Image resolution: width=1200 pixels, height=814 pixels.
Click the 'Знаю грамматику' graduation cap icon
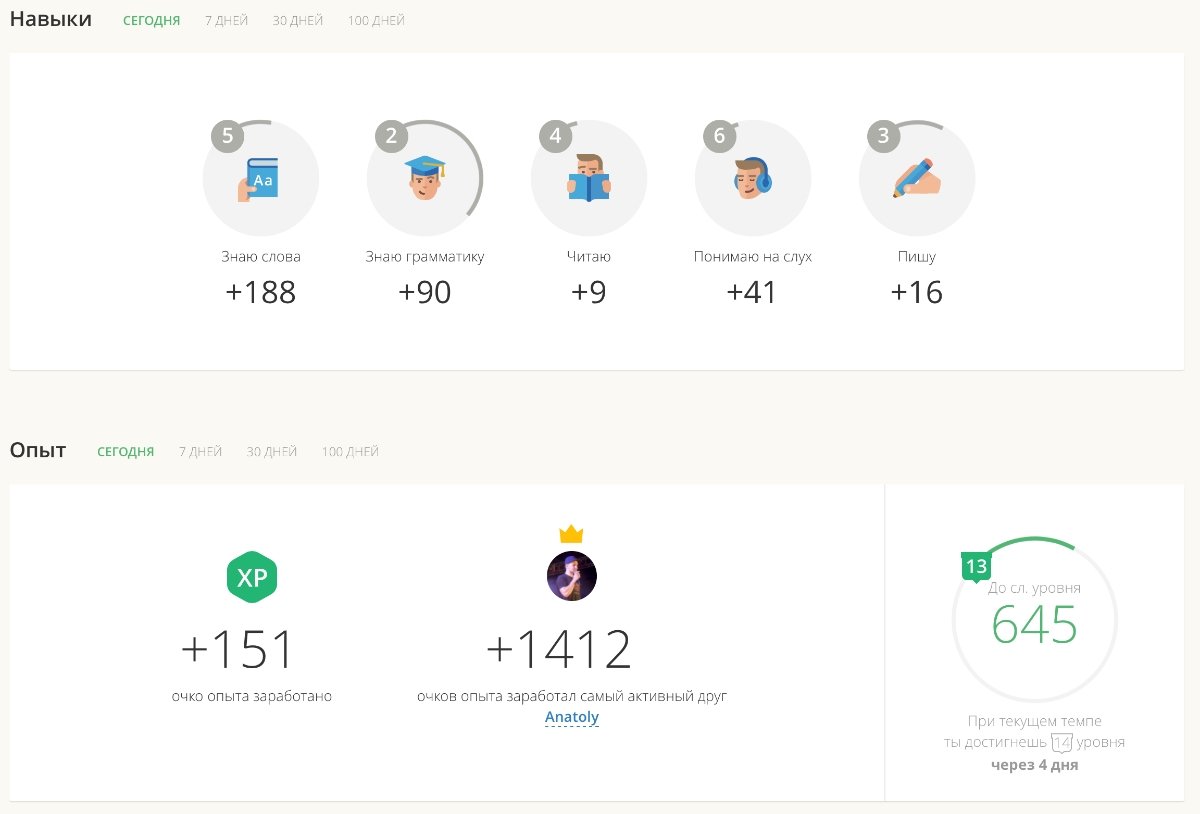(425, 179)
